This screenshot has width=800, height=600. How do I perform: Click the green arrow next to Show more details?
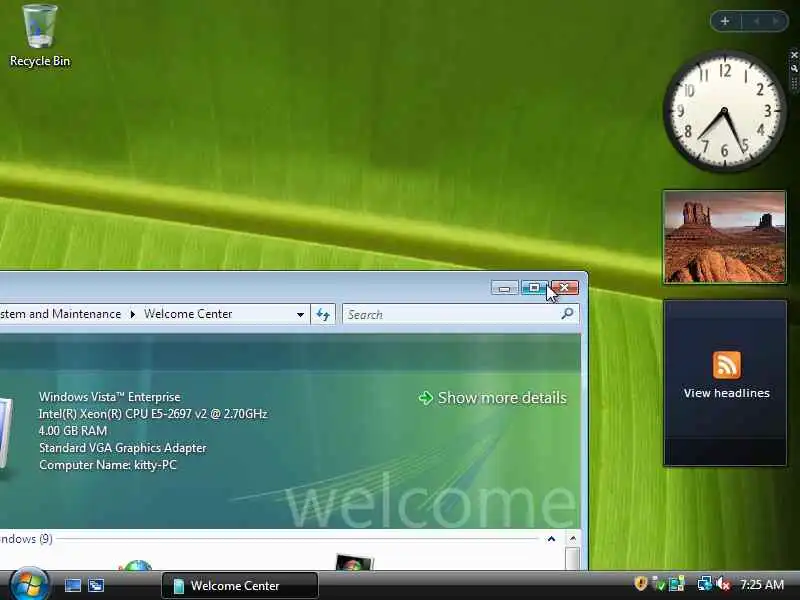pyautogui.click(x=426, y=398)
